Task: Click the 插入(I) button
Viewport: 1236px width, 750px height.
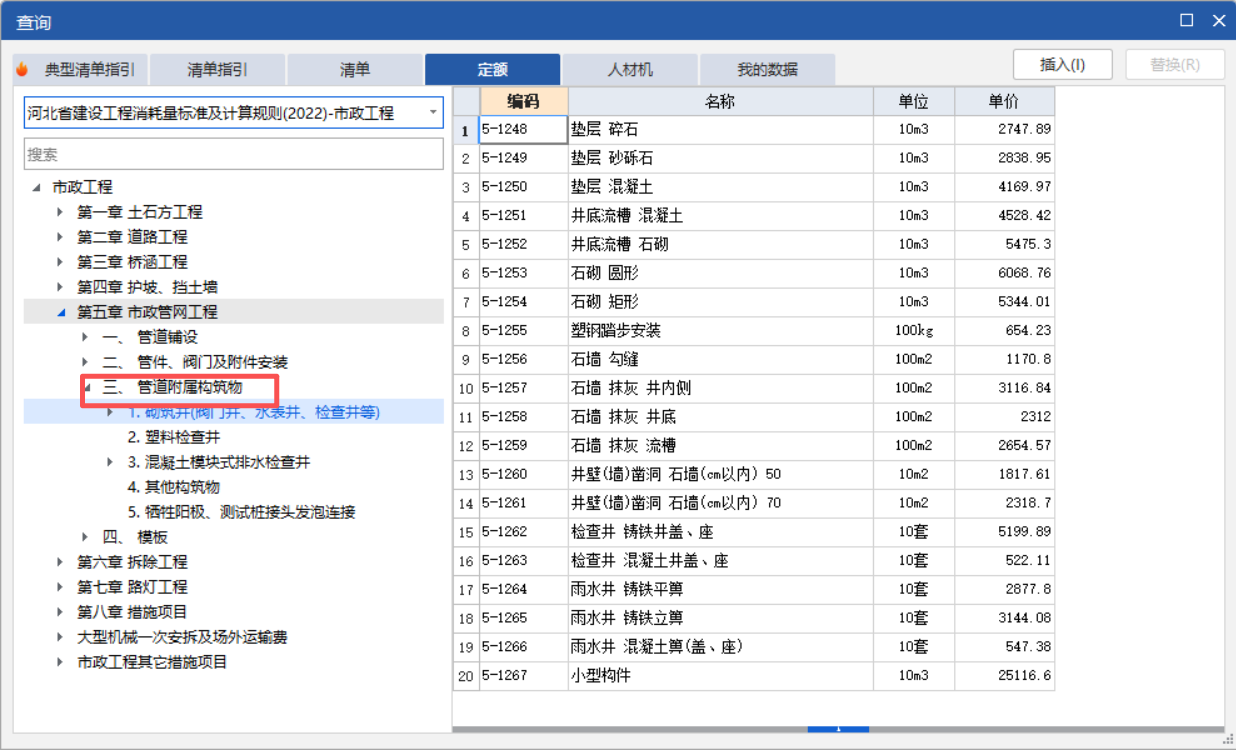Action: [x=1063, y=64]
